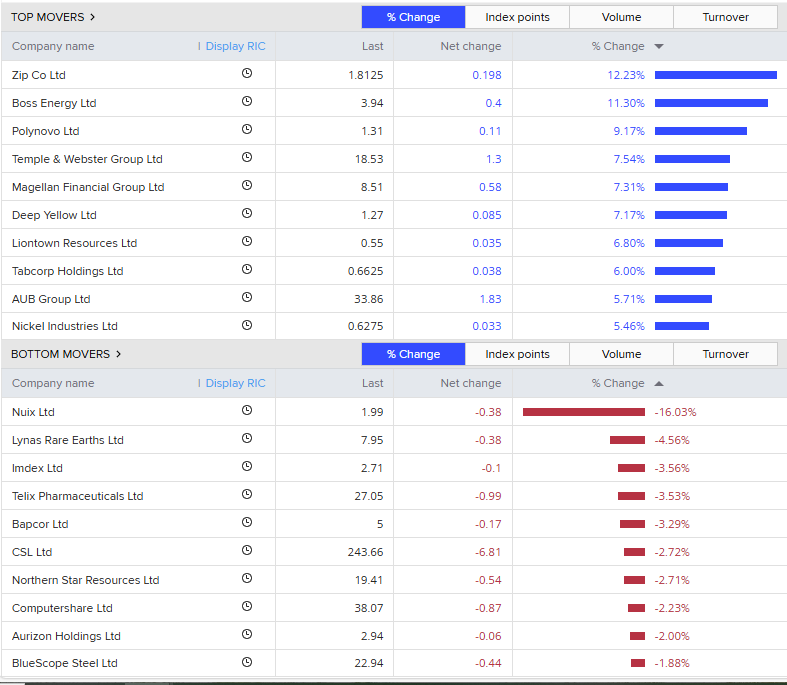Screen dimensions: 787x685
Task: Click Net change header in Bottom Movers
Action: (471, 383)
